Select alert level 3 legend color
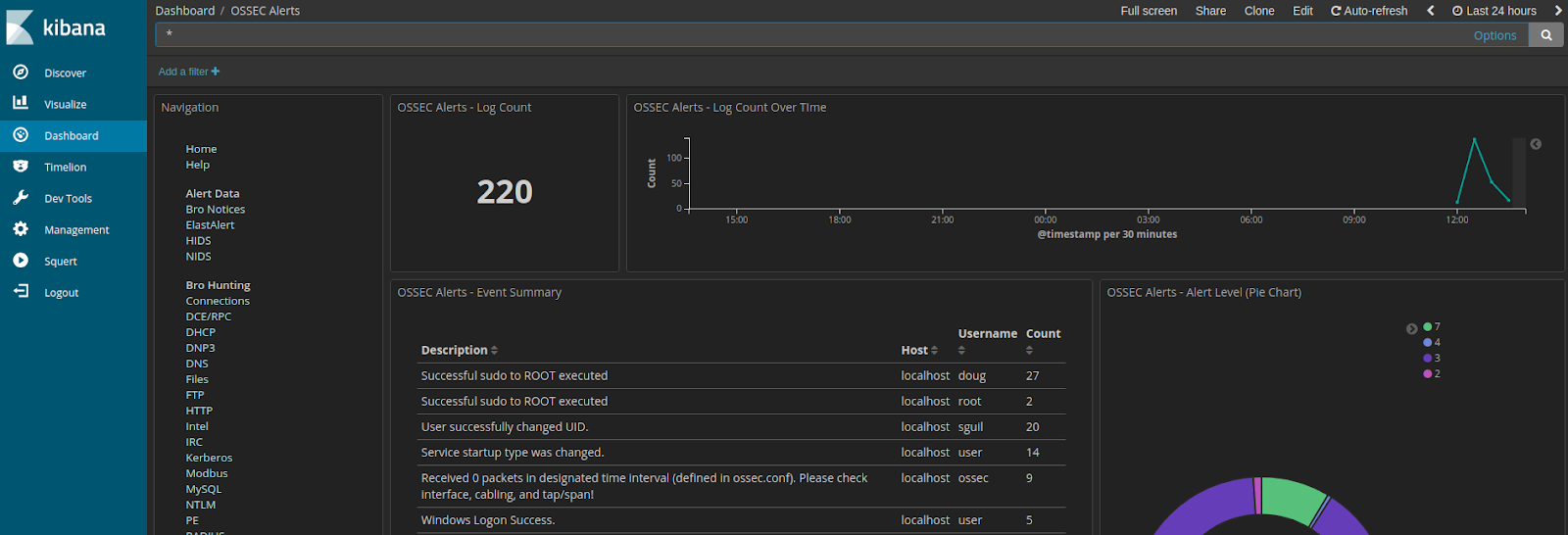 click(x=1428, y=358)
